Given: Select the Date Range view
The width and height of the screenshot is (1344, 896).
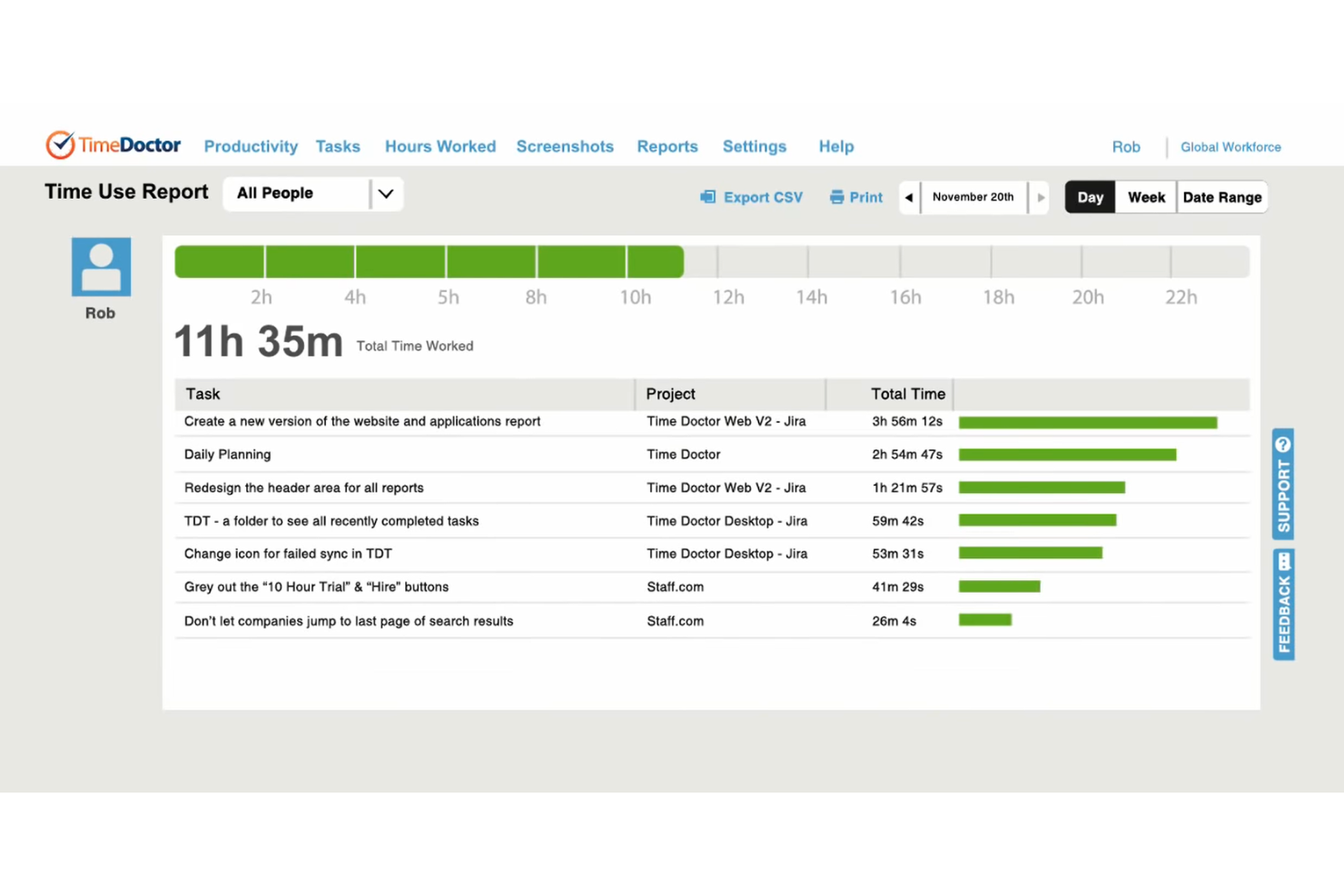Looking at the screenshot, I should [1222, 197].
